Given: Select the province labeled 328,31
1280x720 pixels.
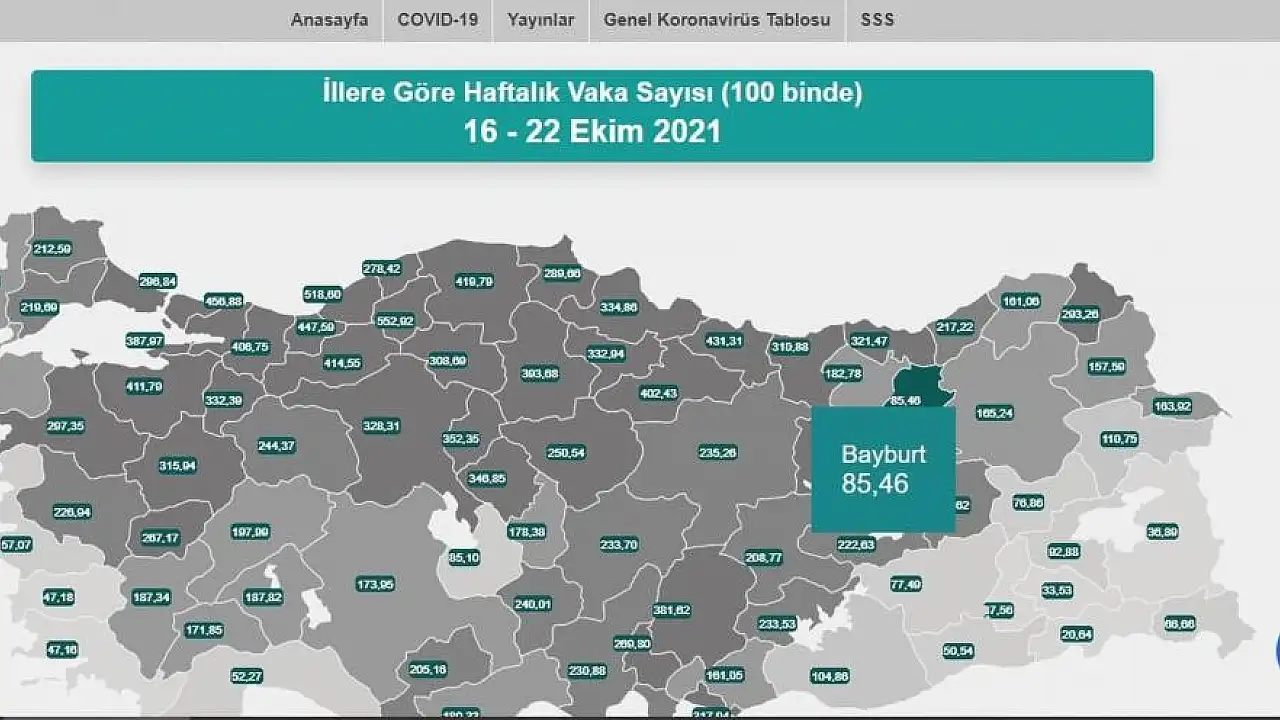Looking at the screenshot, I should coord(381,425).
